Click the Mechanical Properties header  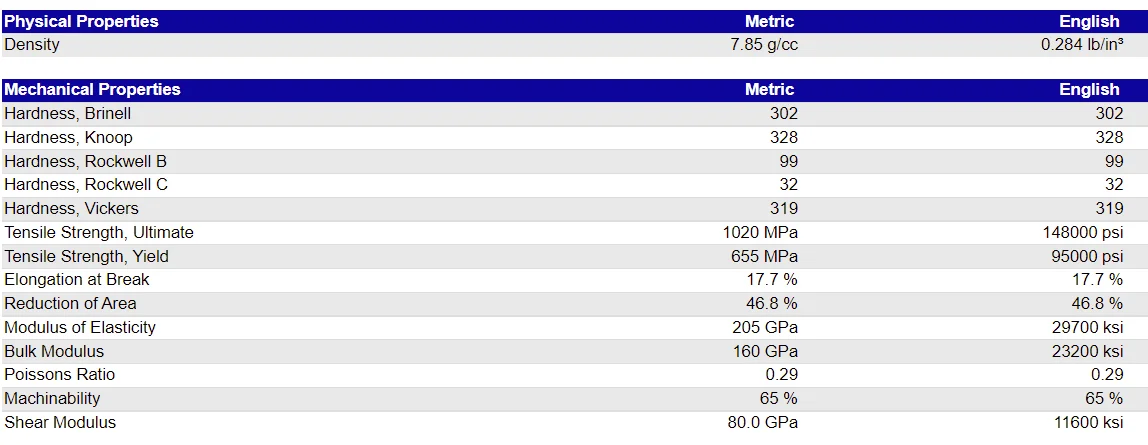click(92, 89)
